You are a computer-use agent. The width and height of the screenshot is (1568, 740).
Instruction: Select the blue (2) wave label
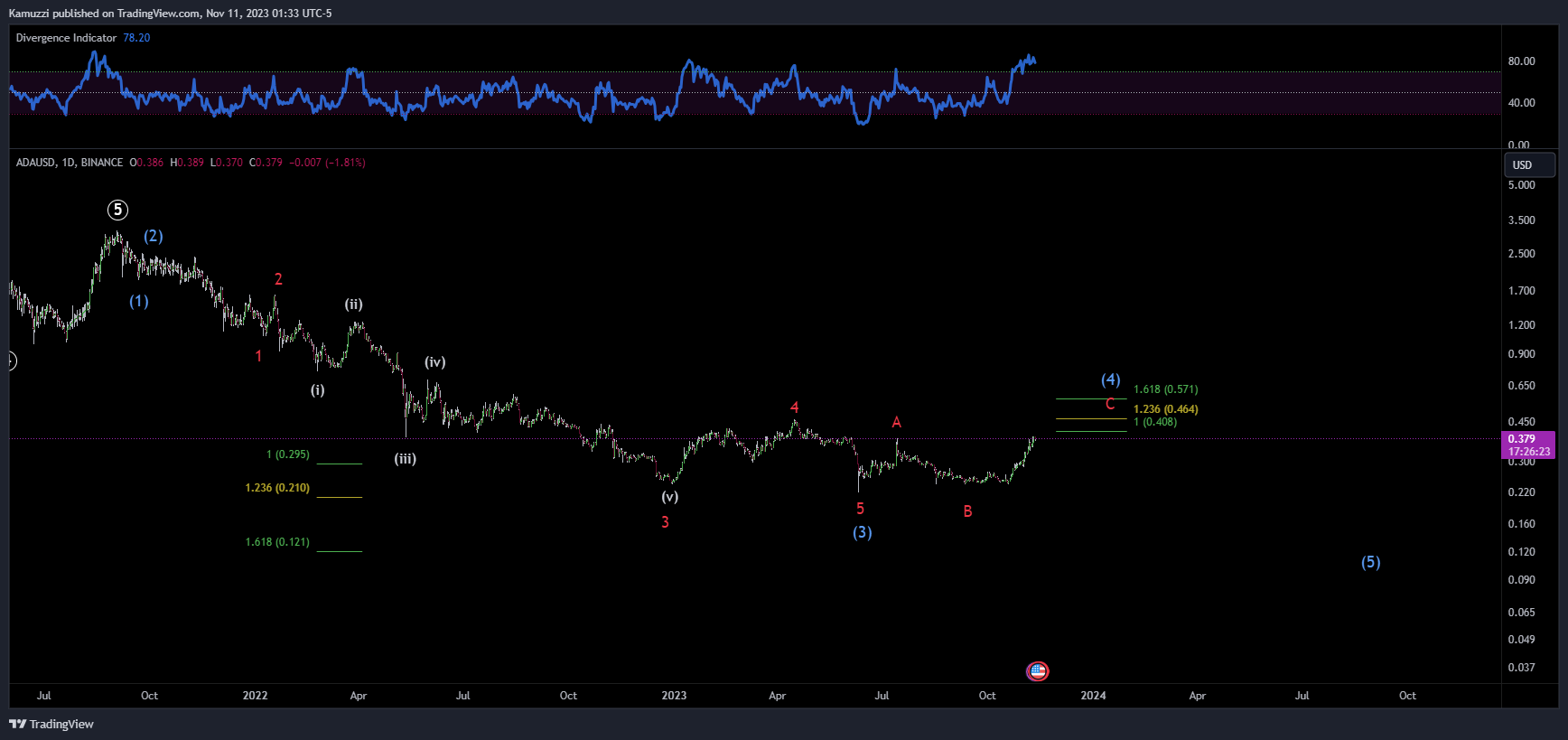(x=154, y=236)
